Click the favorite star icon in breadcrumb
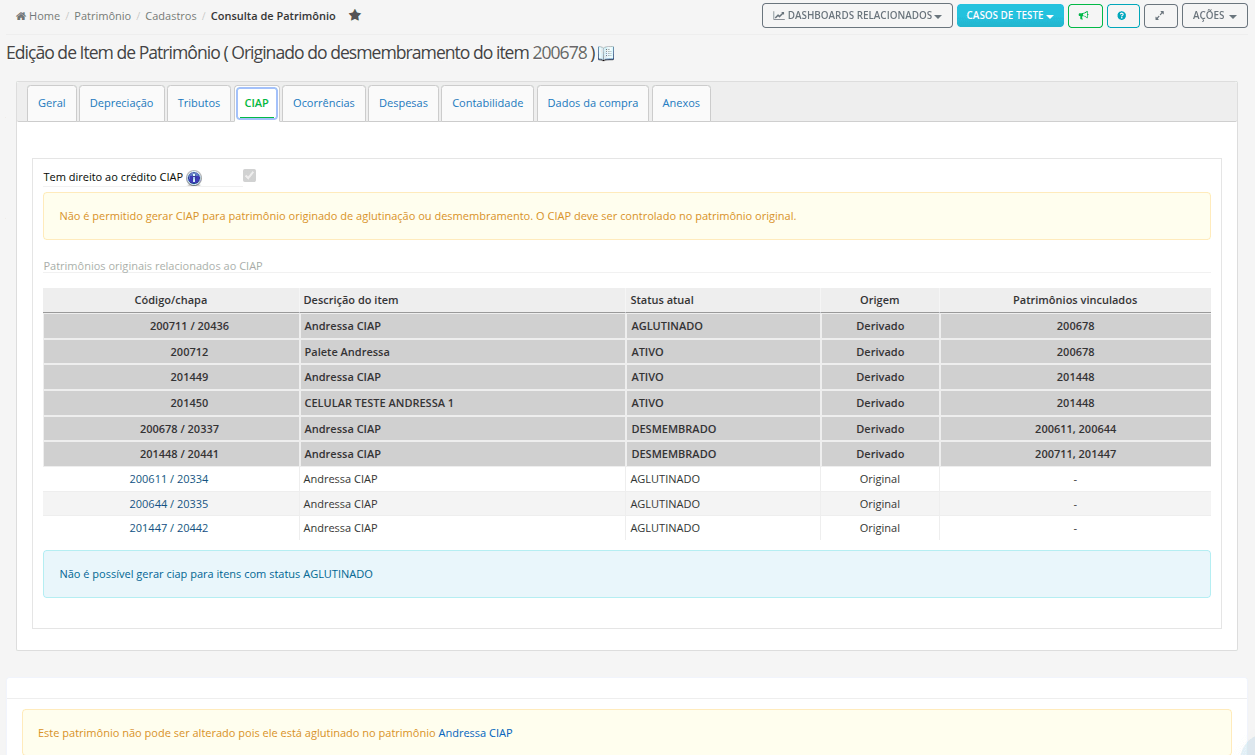Screen dimensions: 1255x755 click(x=354, y=16)
